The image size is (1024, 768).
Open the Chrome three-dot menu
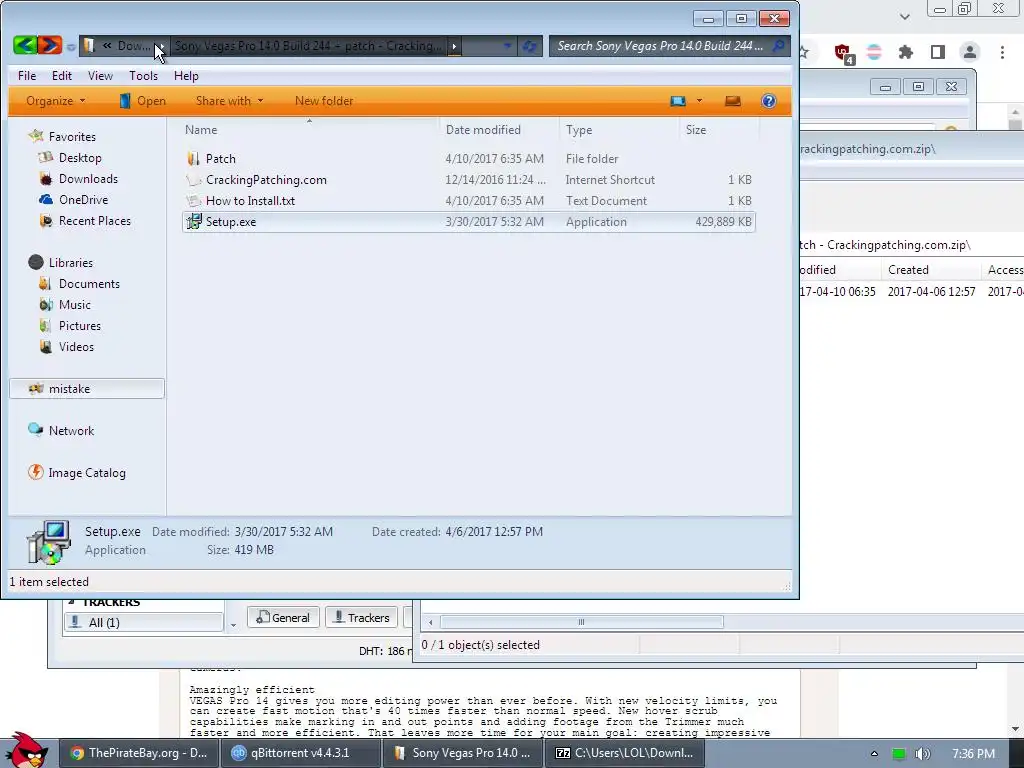(x=1002, y=52)
